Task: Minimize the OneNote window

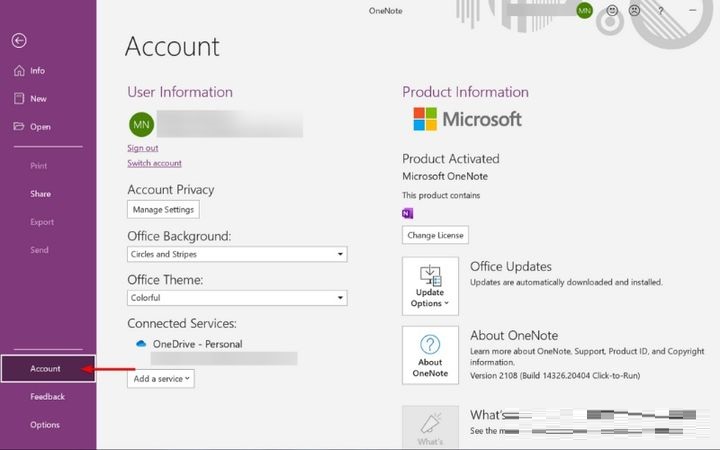Action: tap(692, 10)
